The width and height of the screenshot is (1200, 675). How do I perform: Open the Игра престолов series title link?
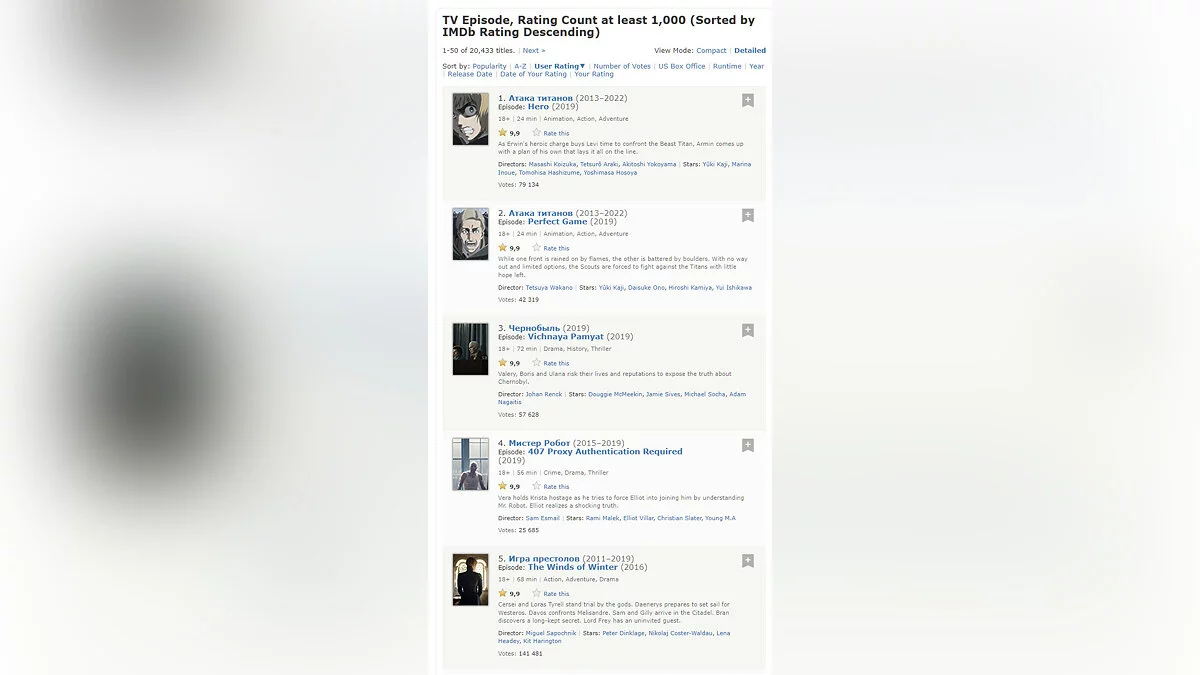[544, 558]
